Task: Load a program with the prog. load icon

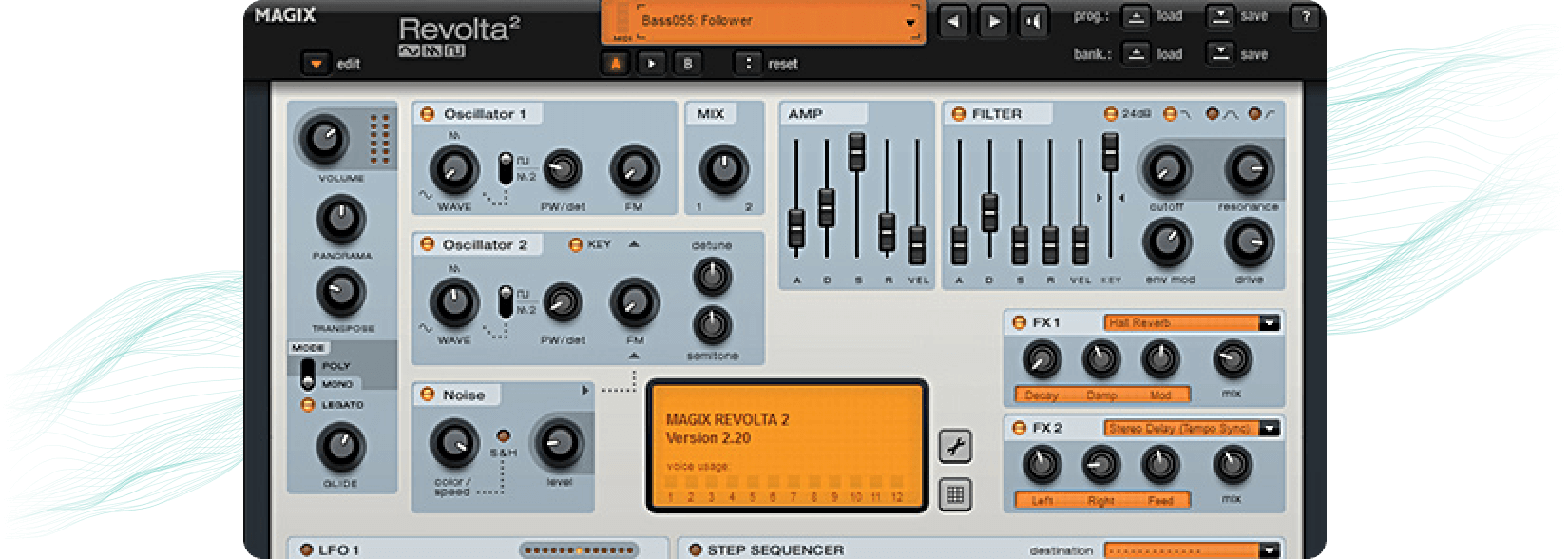Action: coord(1136,16)
